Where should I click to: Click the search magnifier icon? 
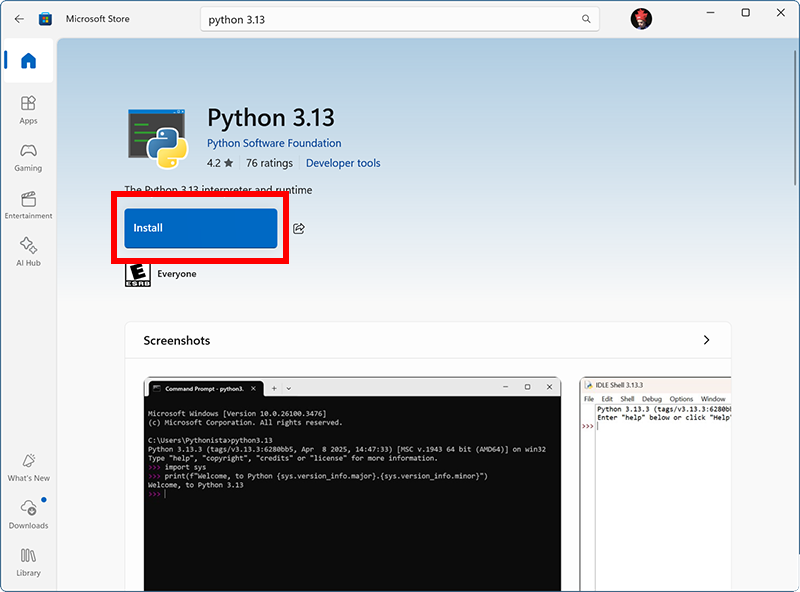click(x=586, y=18)
